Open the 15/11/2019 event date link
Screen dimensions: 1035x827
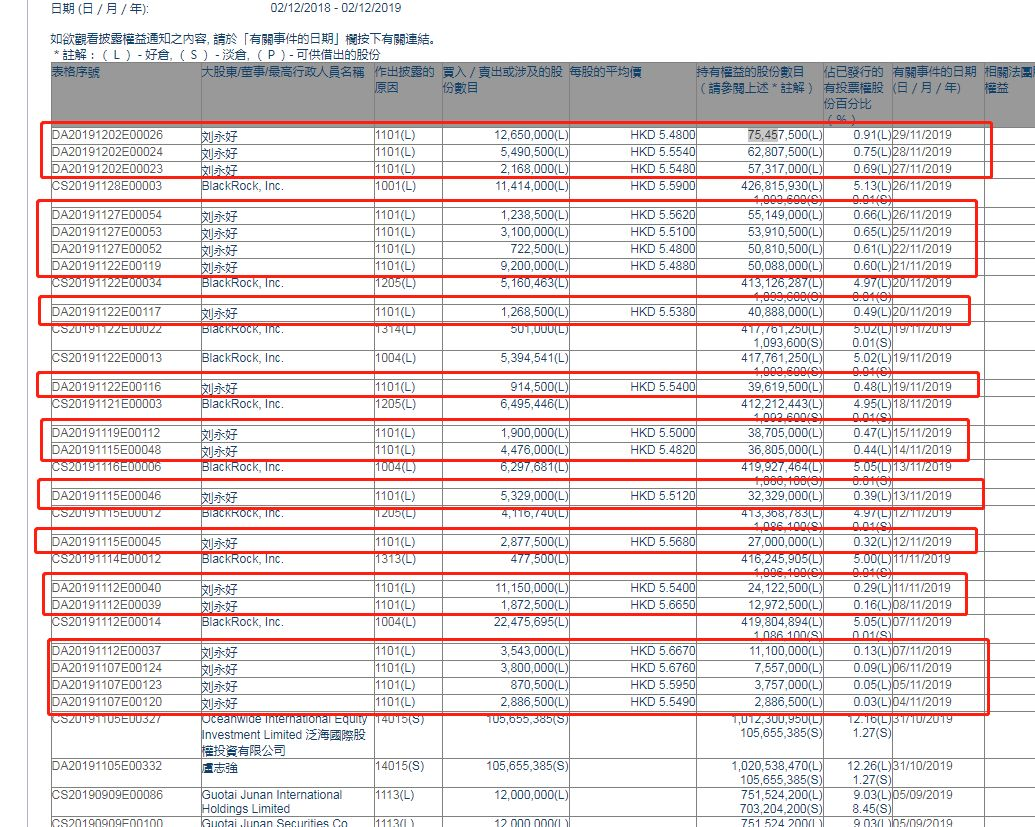pyautogui.click(x=922, y=433)
